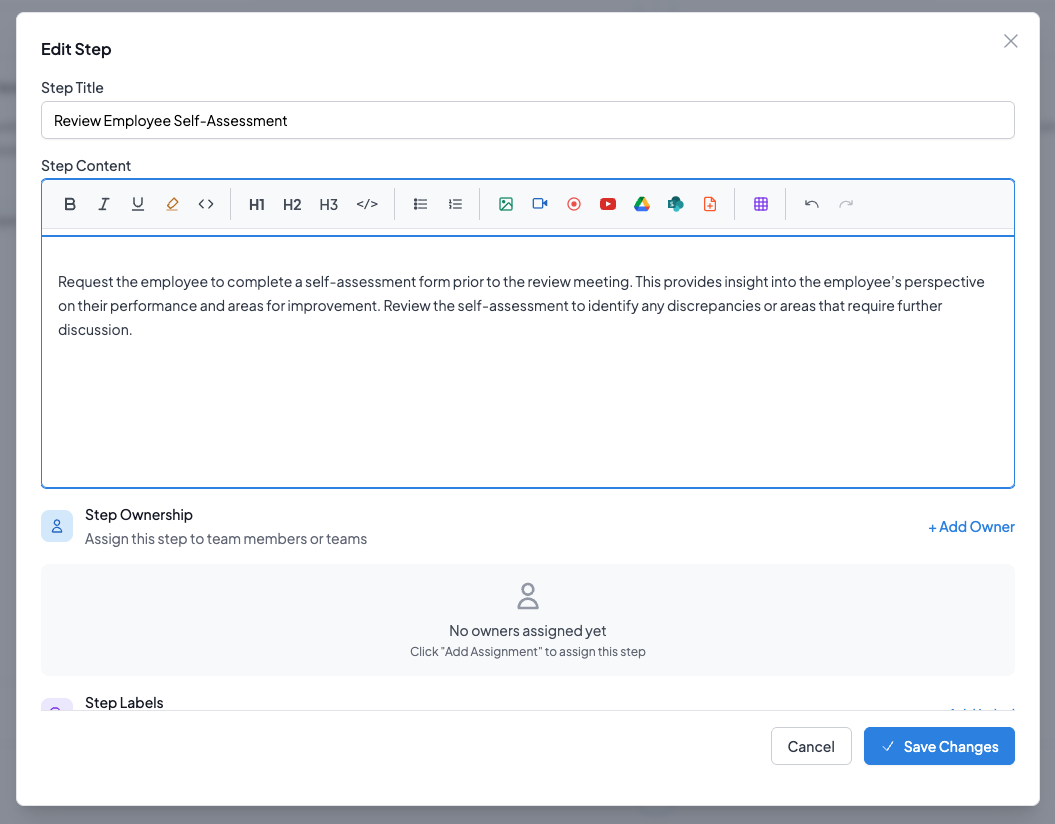The width and height of the screenshot is (1055, 824).
Task: Click the 'Step Labels' heading
Action: click(x=124, y=702)
